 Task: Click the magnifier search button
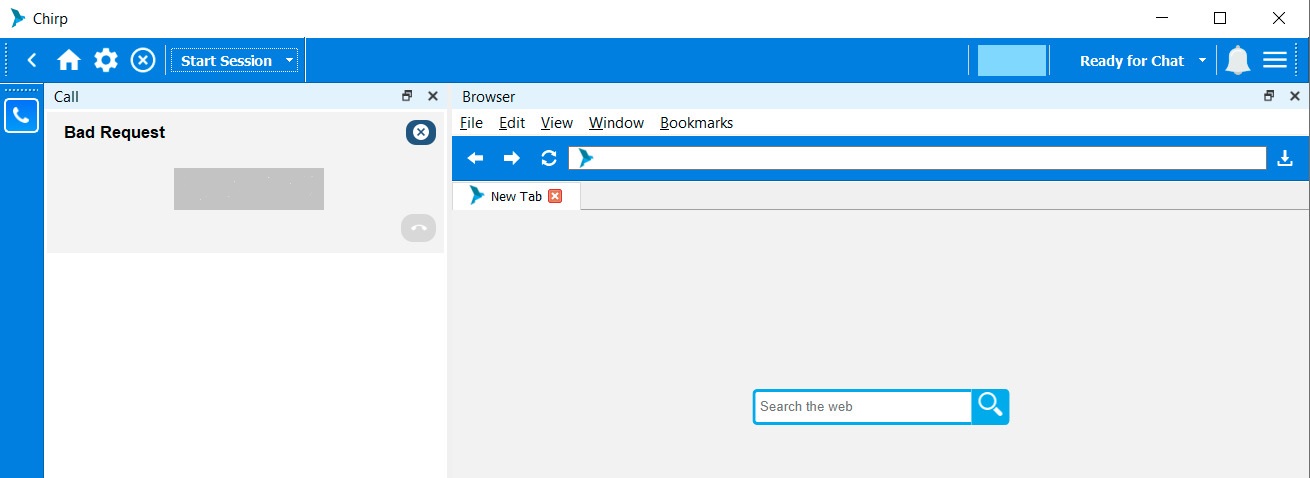point(990,407)
